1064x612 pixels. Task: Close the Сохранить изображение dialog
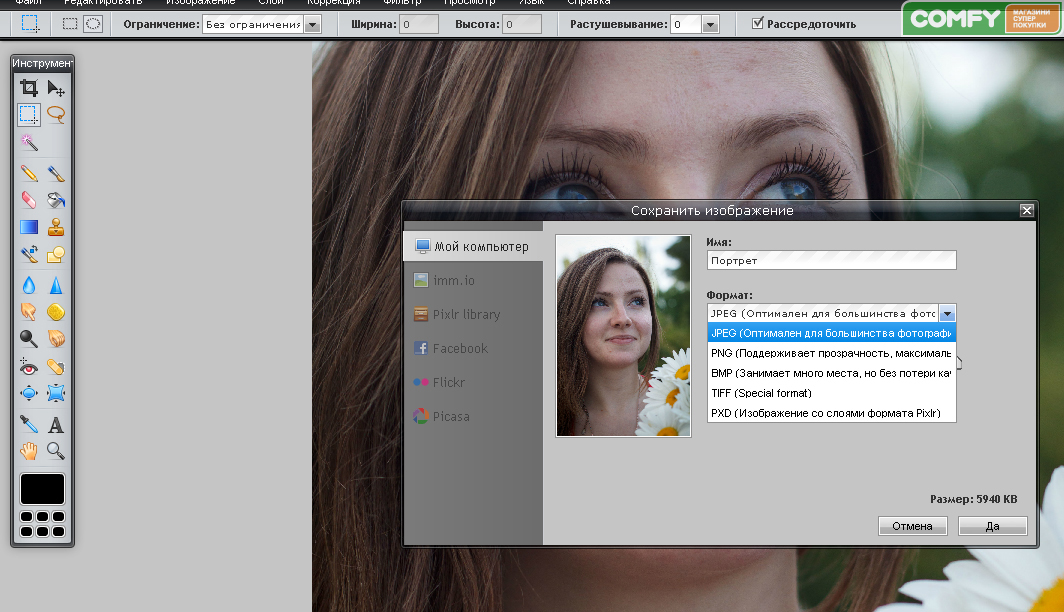coord(1027,210)
